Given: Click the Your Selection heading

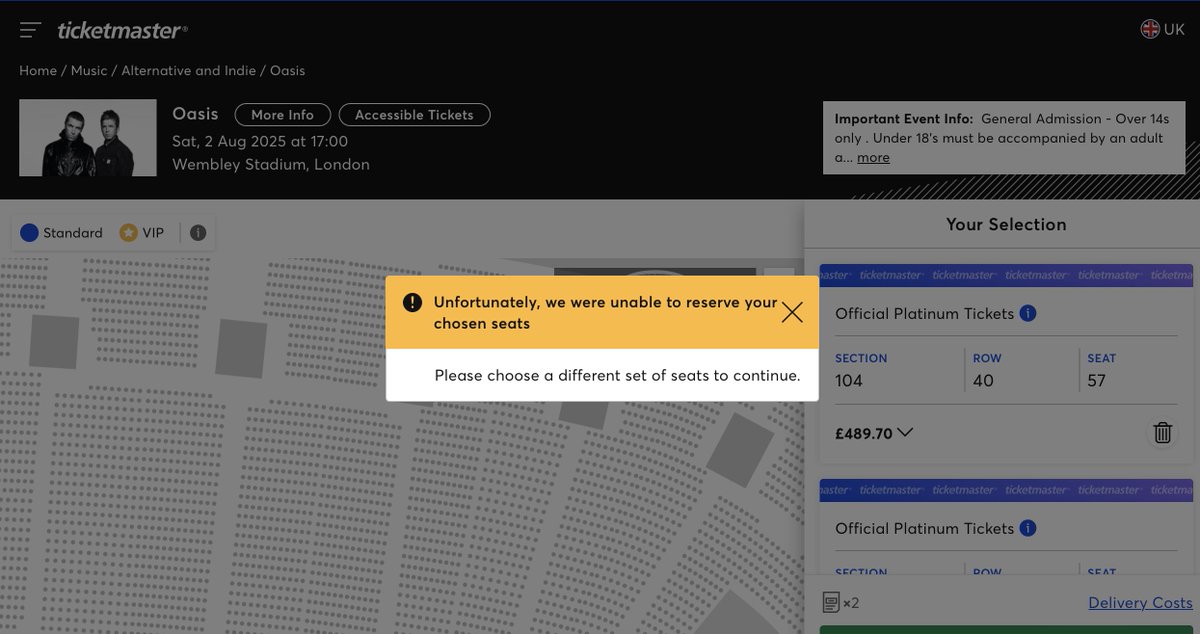Looking at the screenshot, I should tap(1006, 224).
